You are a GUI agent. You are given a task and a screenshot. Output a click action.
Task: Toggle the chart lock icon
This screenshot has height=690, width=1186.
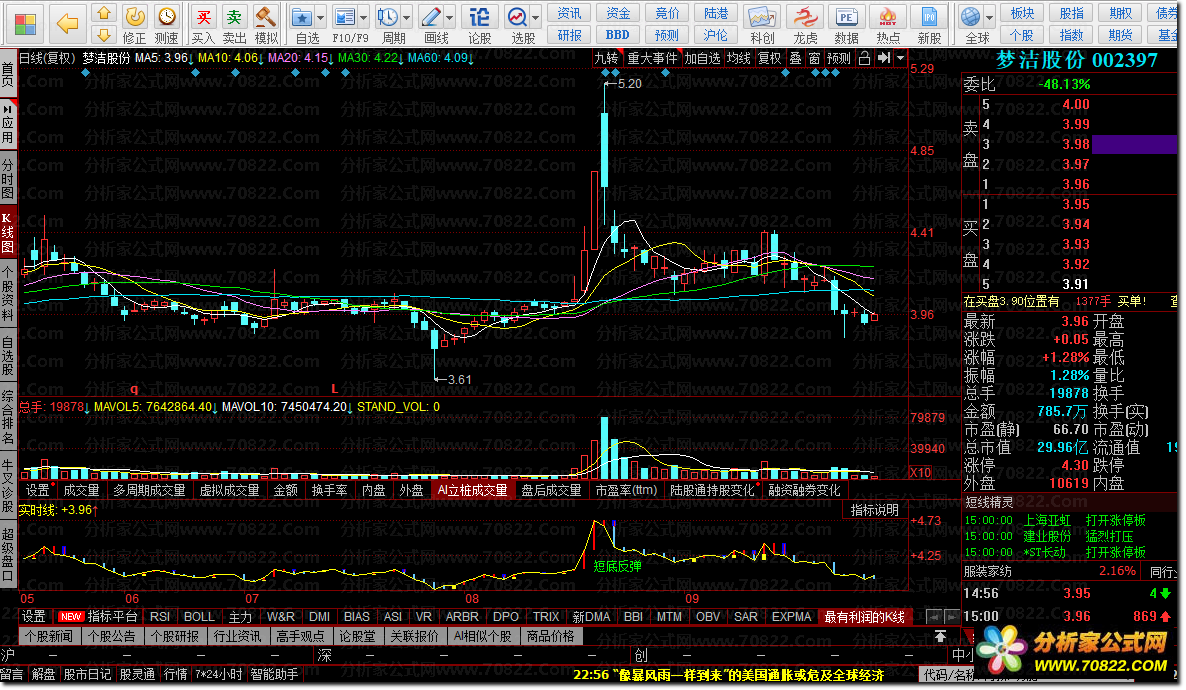[865, 58]
